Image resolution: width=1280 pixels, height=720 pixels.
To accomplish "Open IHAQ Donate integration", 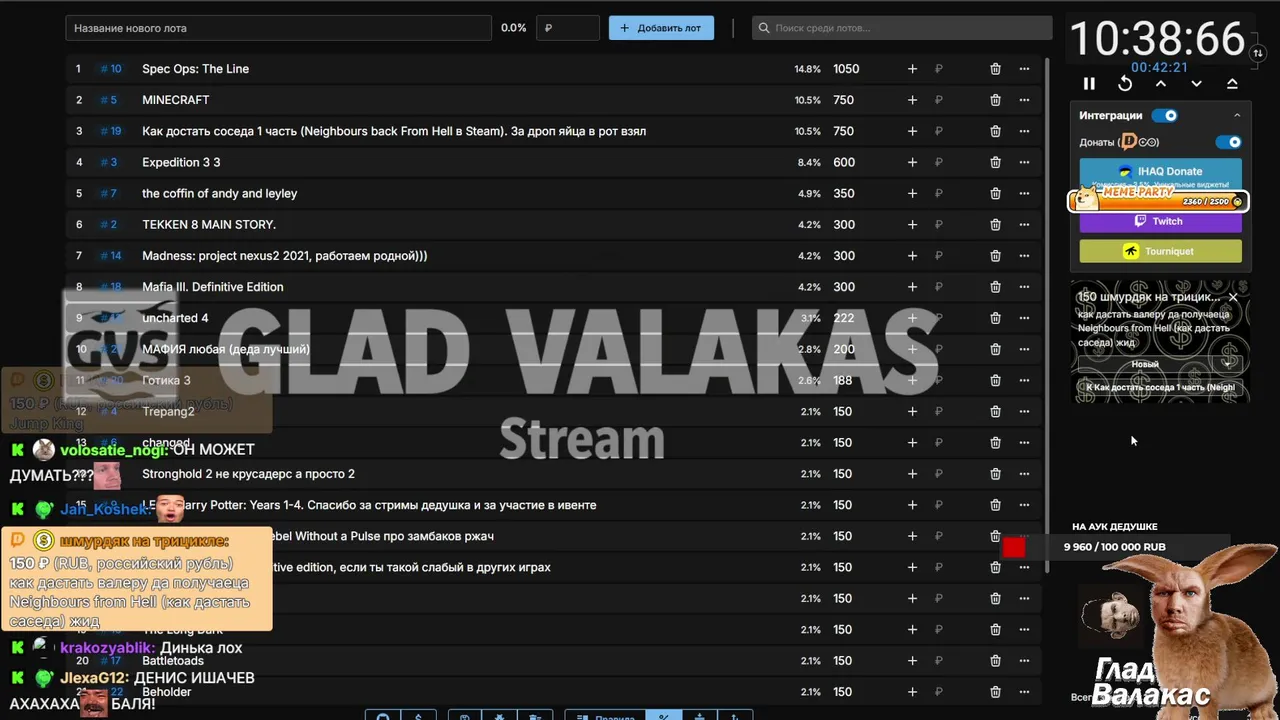I will pos(1161,172).
